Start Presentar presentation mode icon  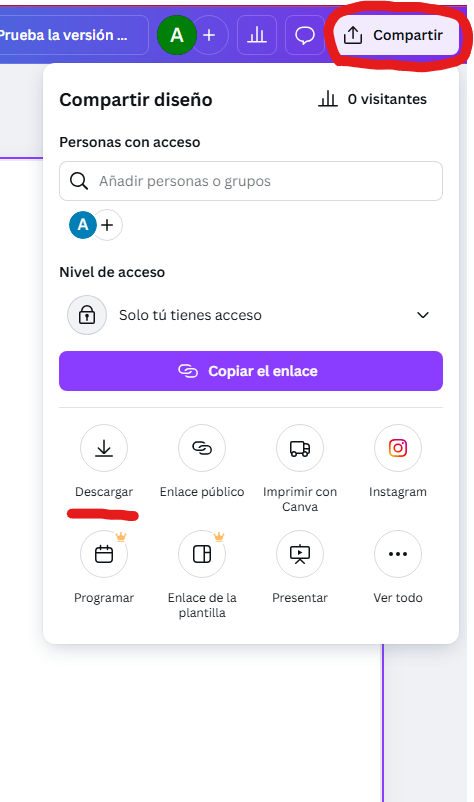(300, 554)
